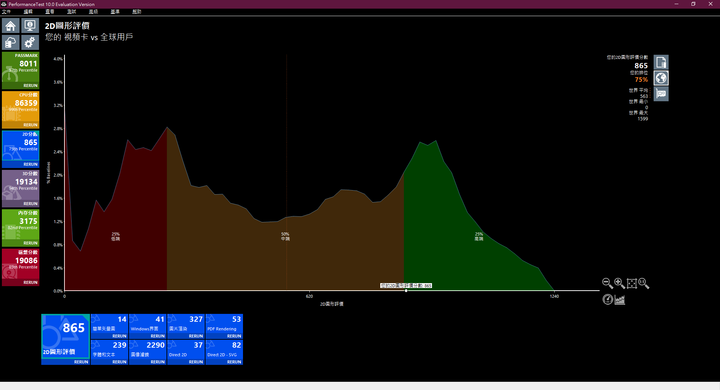
Task: Fit chart to full extents icon
Action: (x=632, y=283)
